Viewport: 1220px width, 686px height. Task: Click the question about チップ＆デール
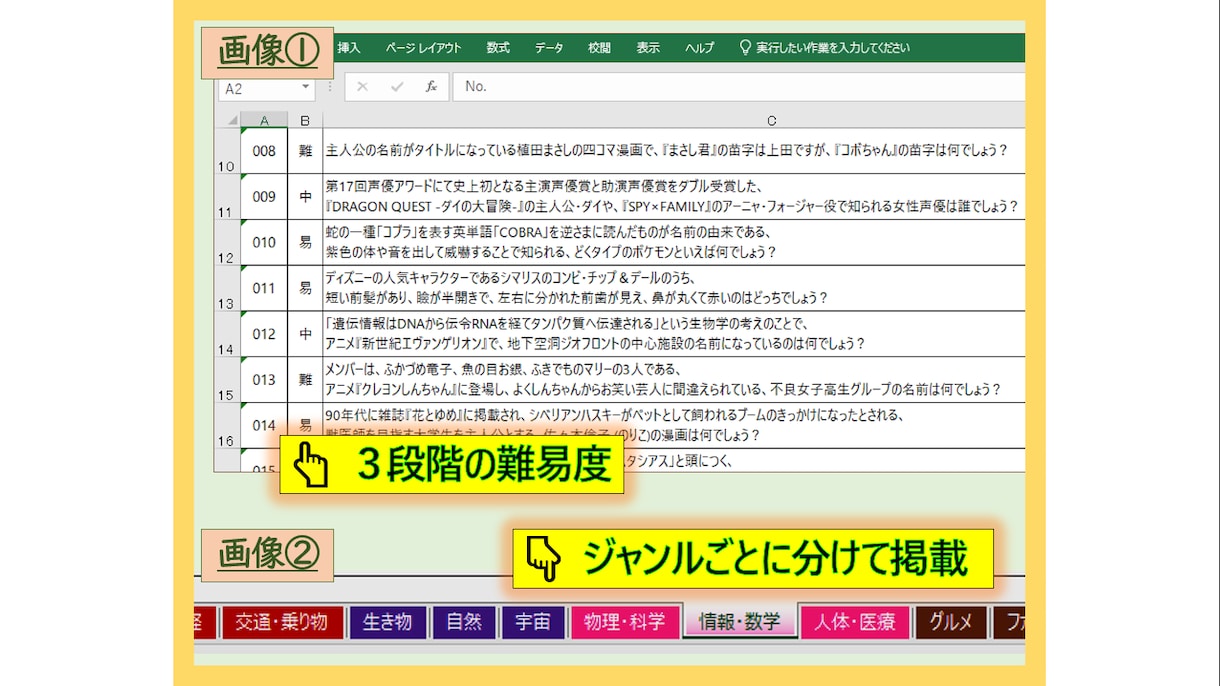point(674,288)
